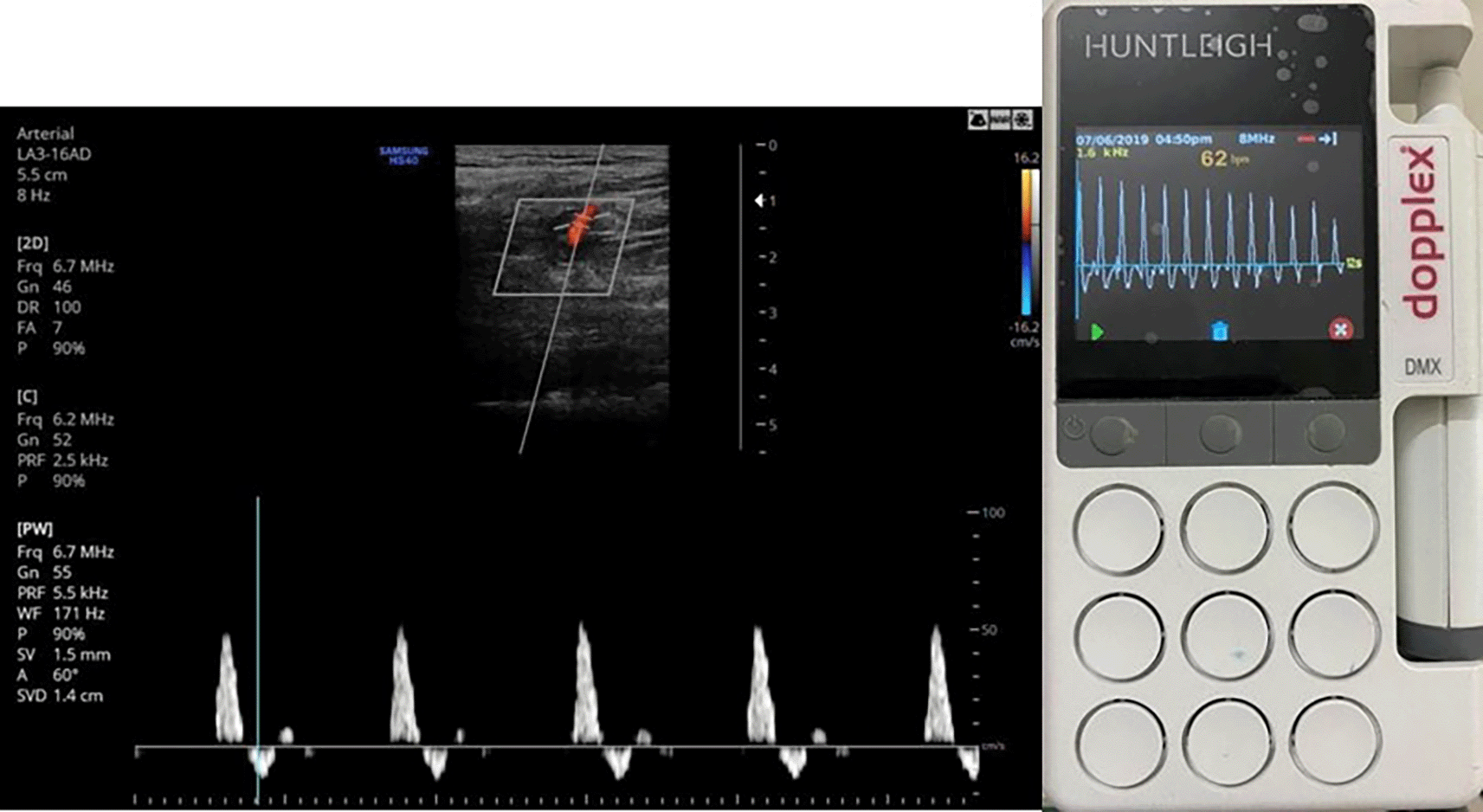Click the vertical blue cursor line on spectrum

coord(258,649)
